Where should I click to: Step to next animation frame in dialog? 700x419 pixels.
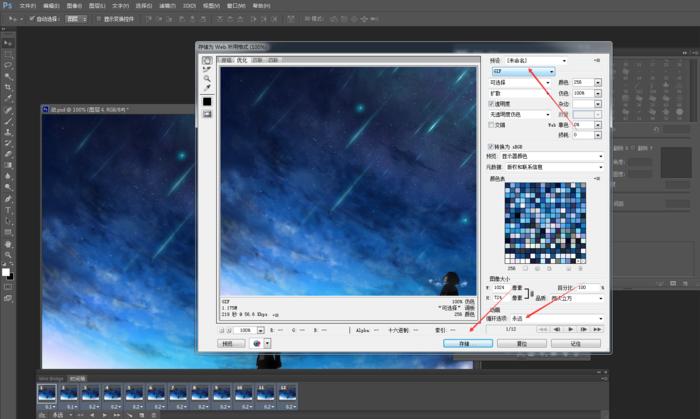click(x=583, y=329)
